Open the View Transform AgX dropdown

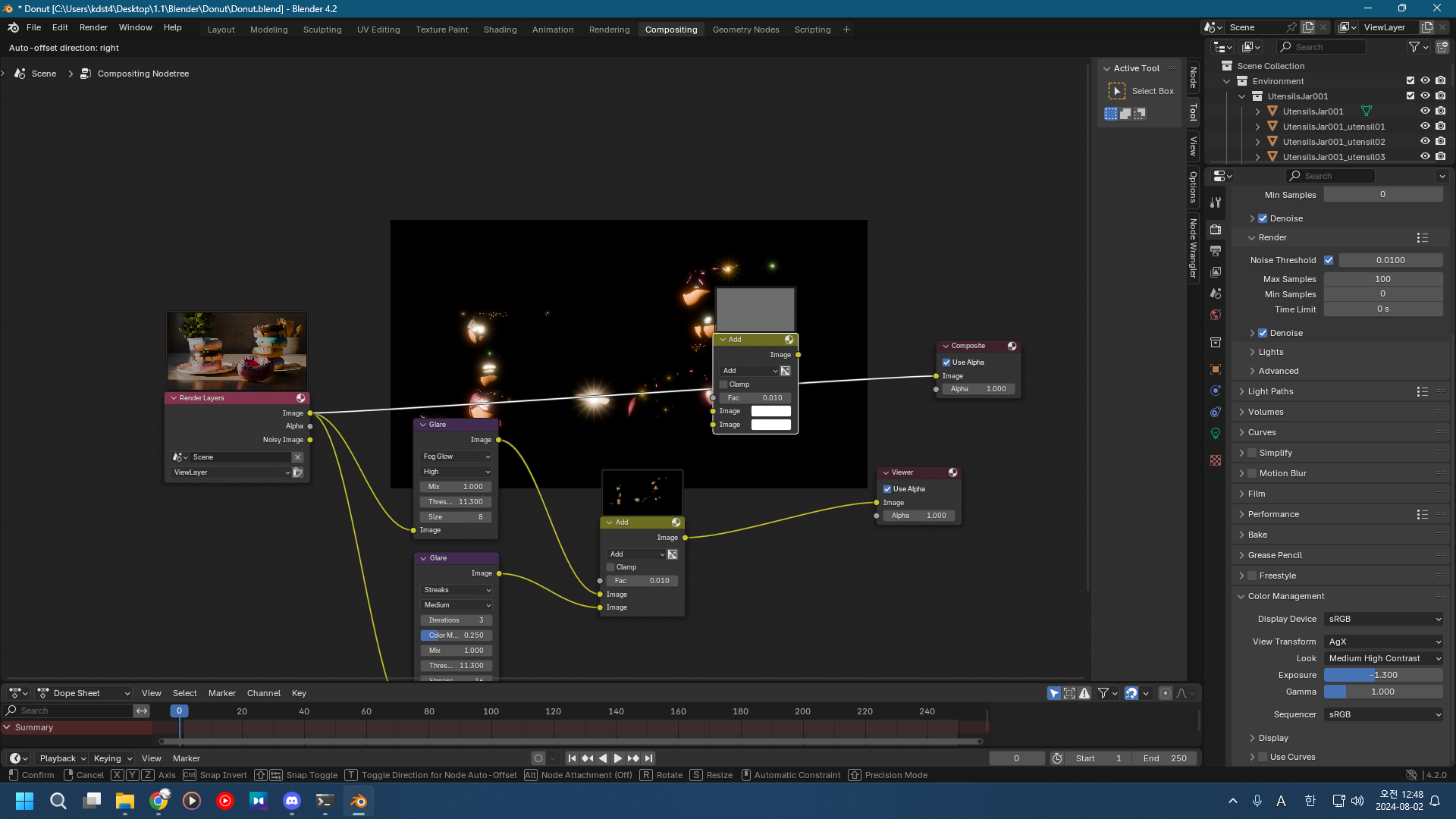[x=1383, y=642]
